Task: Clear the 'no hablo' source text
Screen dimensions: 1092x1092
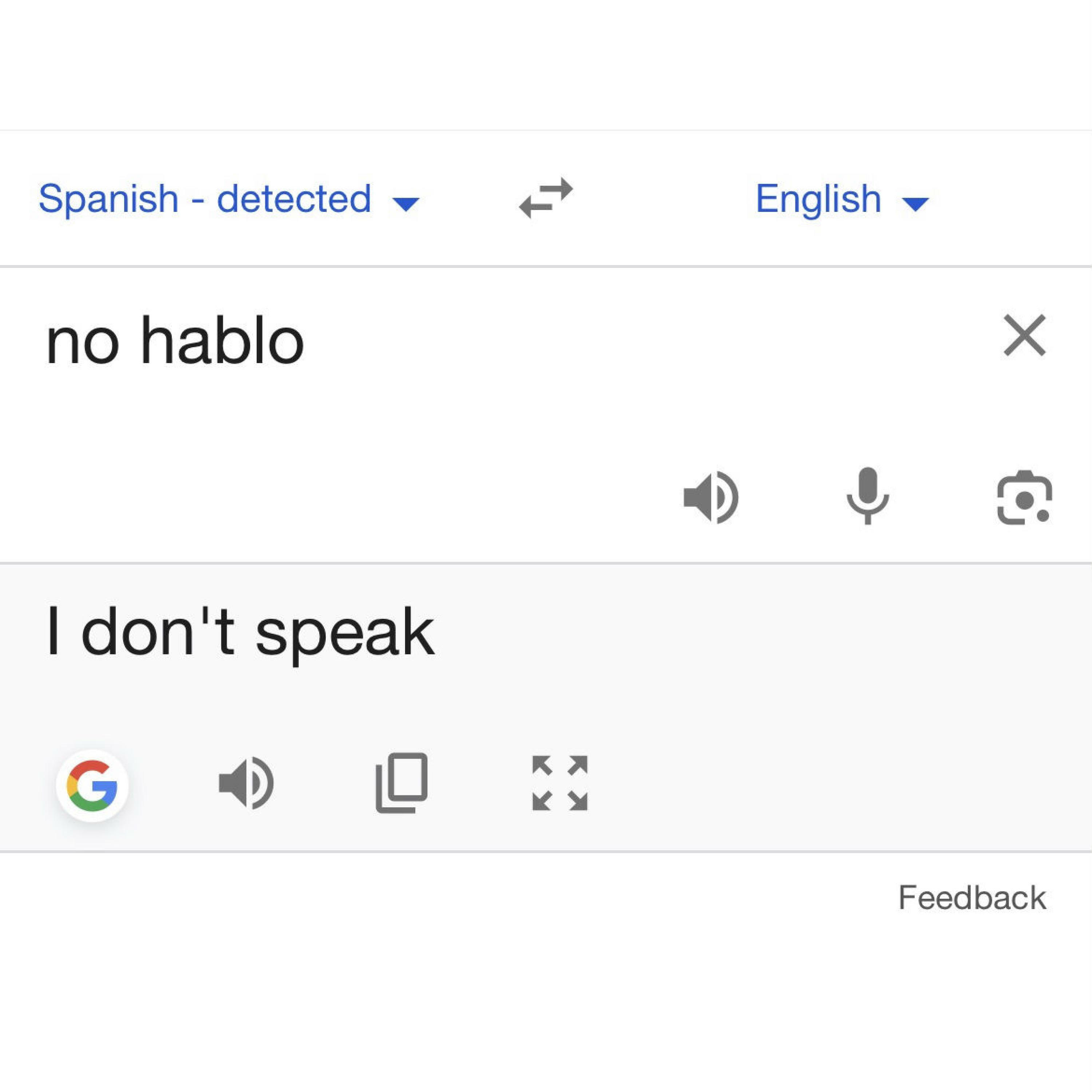Action: coord(1024,336)
